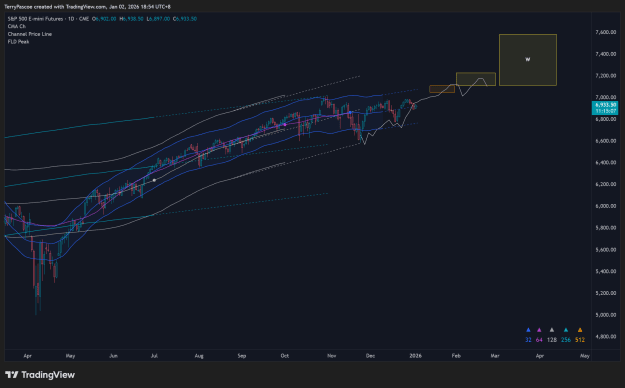Screen dimensions: 625x388
Task: Click the Jul label on the time axis
Action: 154,356
